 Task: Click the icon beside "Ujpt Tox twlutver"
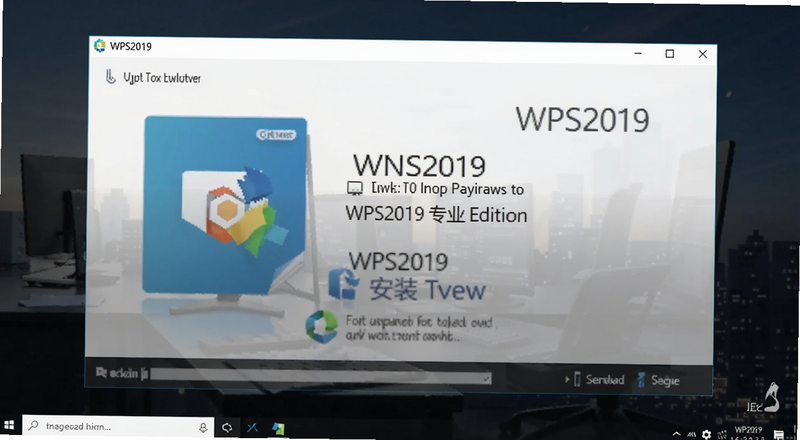[110, 77]
